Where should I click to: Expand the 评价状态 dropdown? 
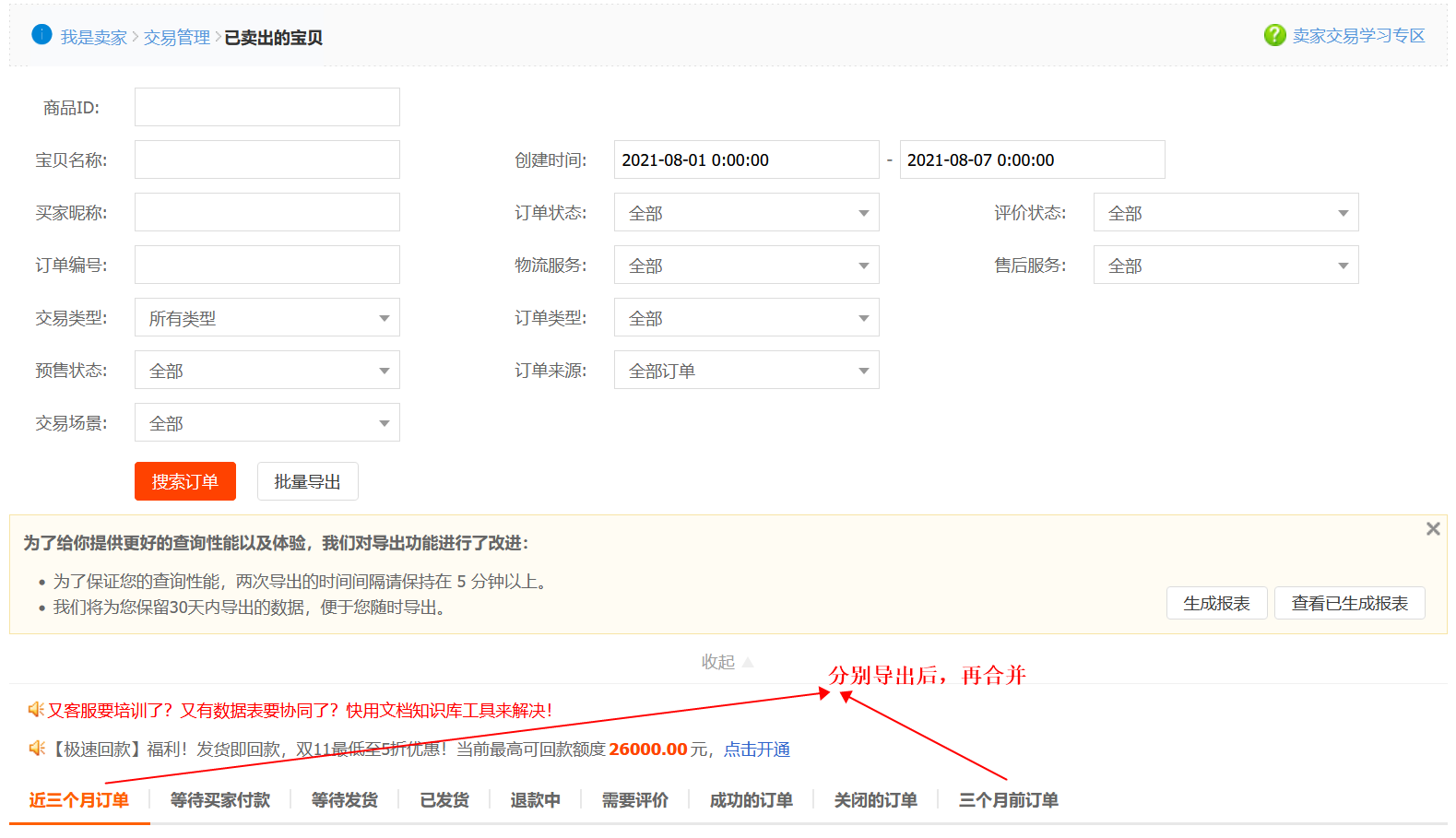tap(1225, 213)
